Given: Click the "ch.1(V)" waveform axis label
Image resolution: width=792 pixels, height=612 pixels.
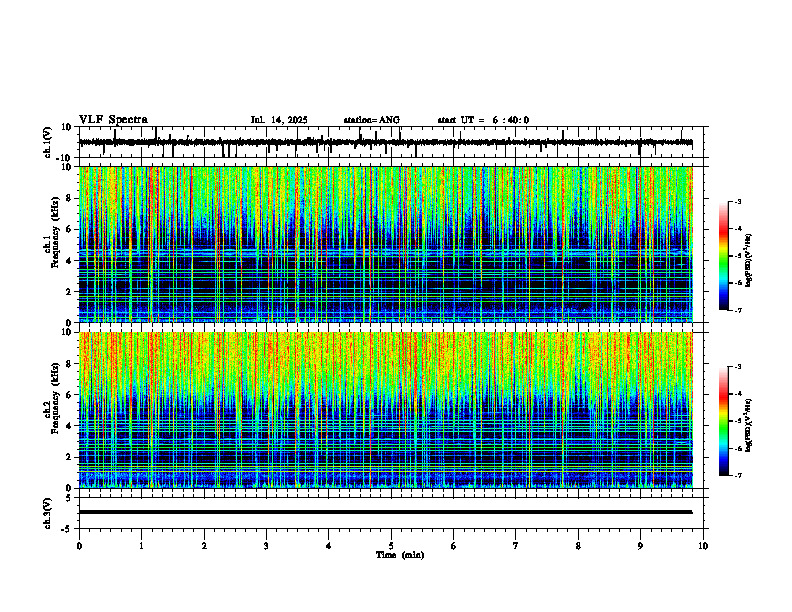Looking at the screenshot, I should 47,142.
